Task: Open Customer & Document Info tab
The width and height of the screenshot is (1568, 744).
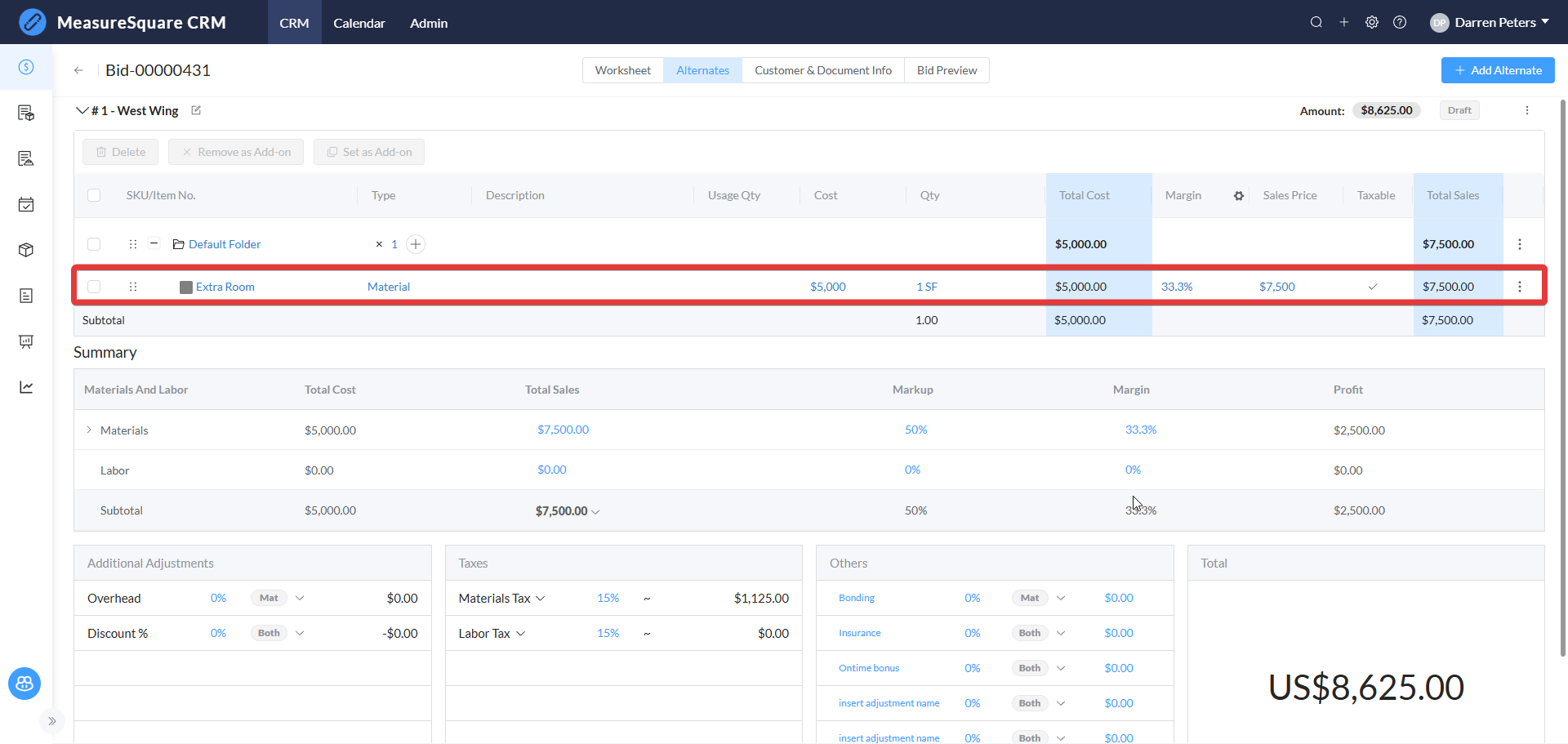Action: click(823, 70)
